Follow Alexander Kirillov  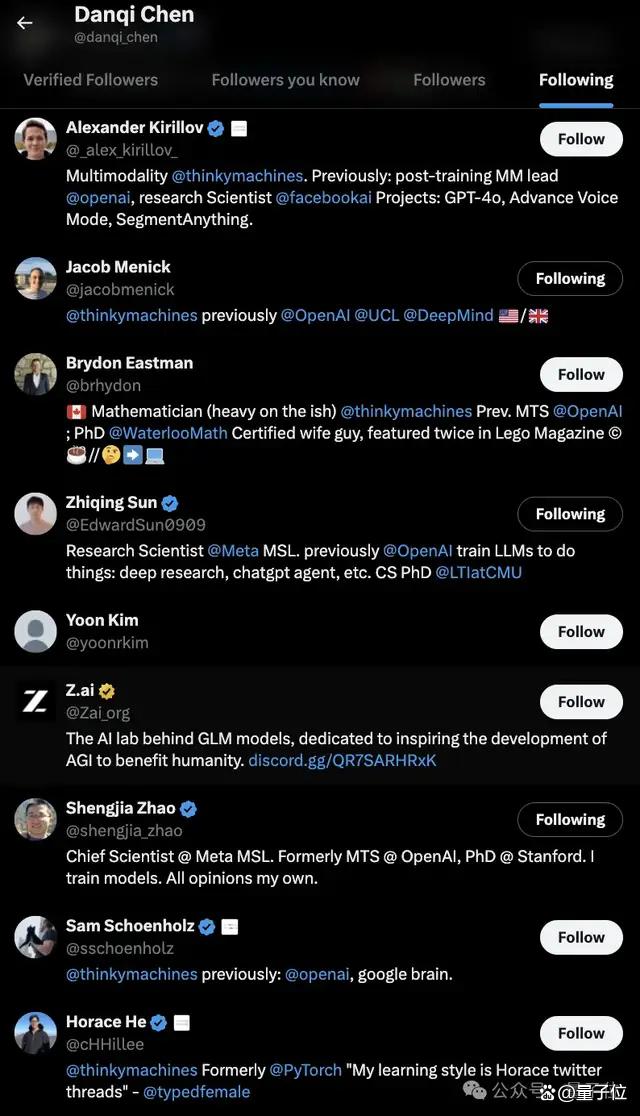pyautogui.click(x=581, y=140)
